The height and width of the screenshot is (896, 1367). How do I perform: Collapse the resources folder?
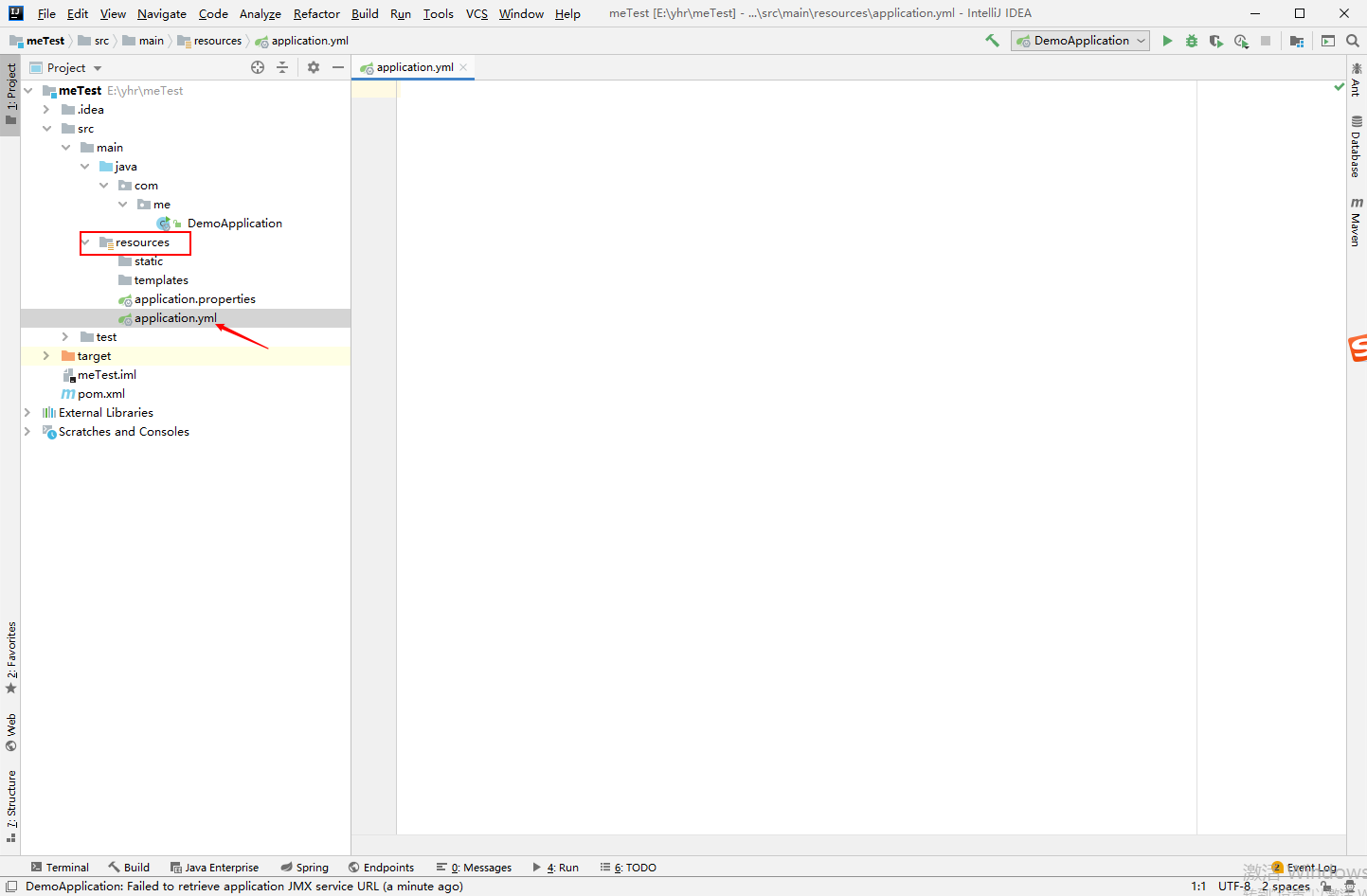85,242
